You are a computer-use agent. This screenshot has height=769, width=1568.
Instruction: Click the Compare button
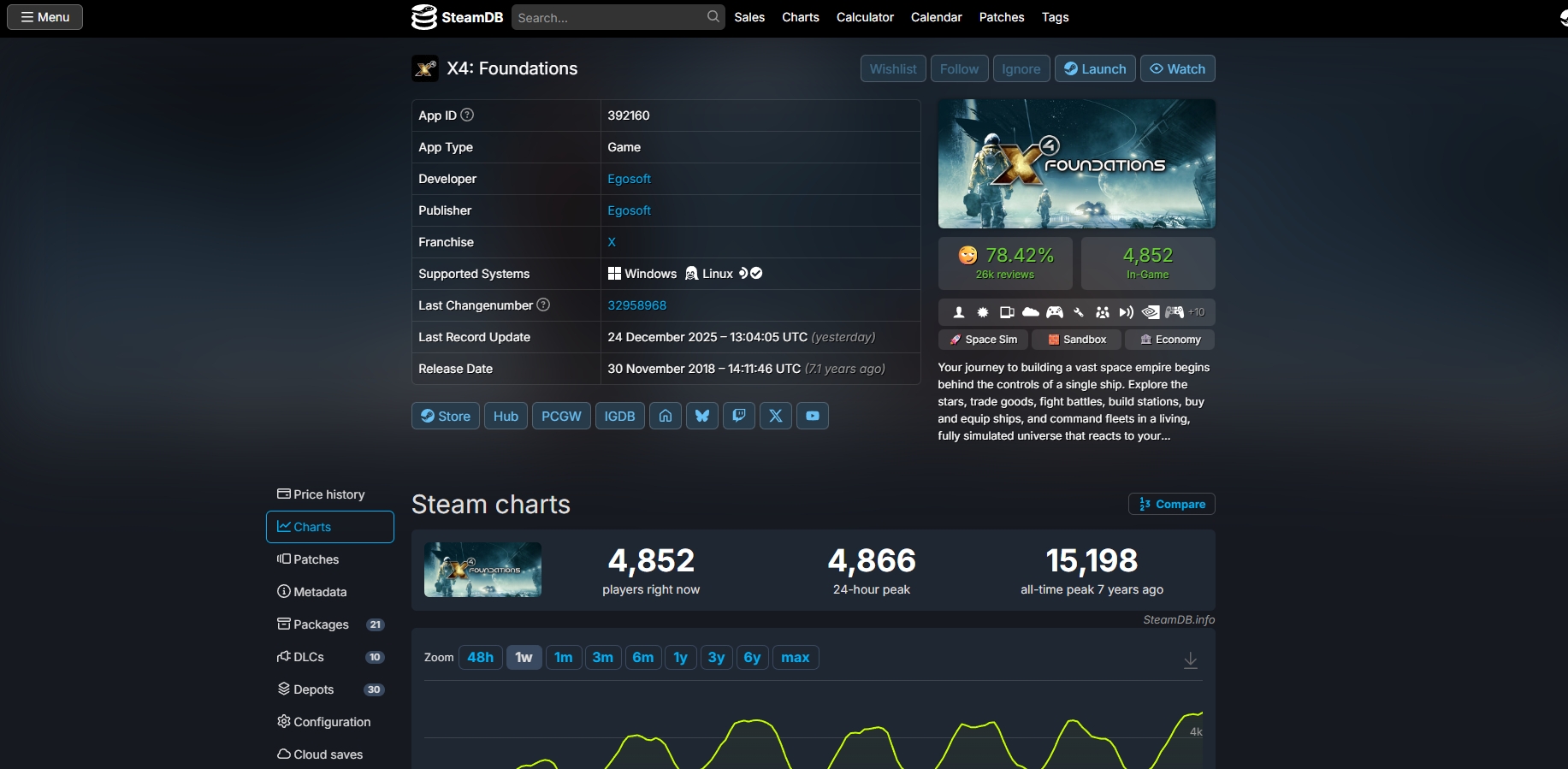(x=1172, y=504)
